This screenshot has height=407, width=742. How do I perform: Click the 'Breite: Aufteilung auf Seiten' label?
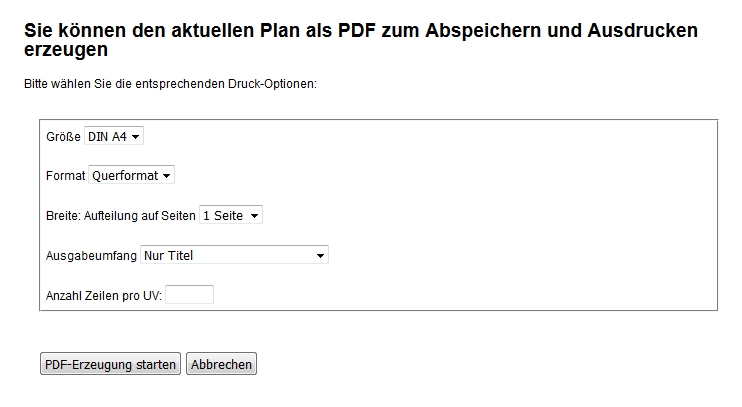[120, 216]
